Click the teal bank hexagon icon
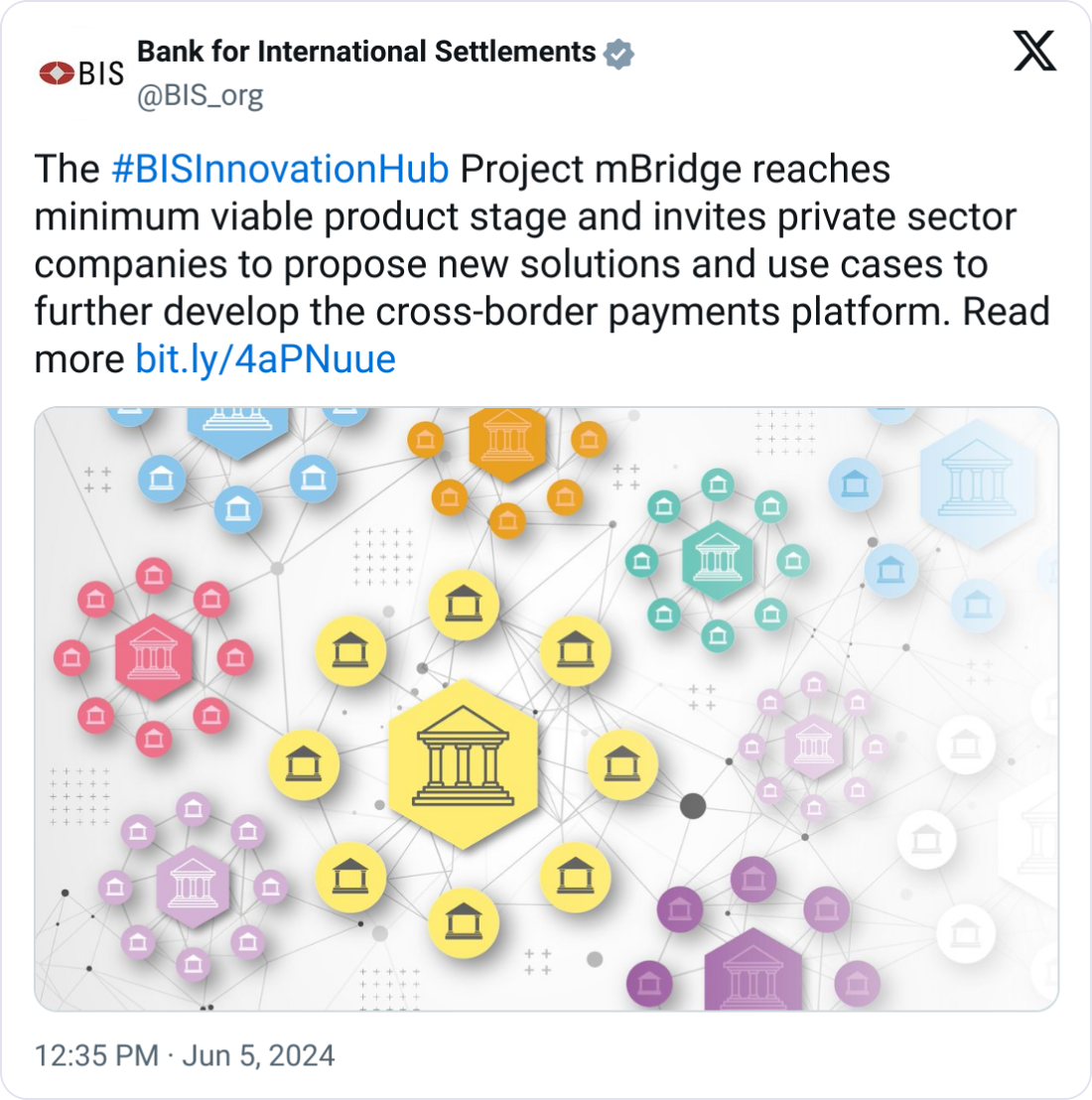The height and width of the screenshot is (1100, 1092). pos(717,561)
